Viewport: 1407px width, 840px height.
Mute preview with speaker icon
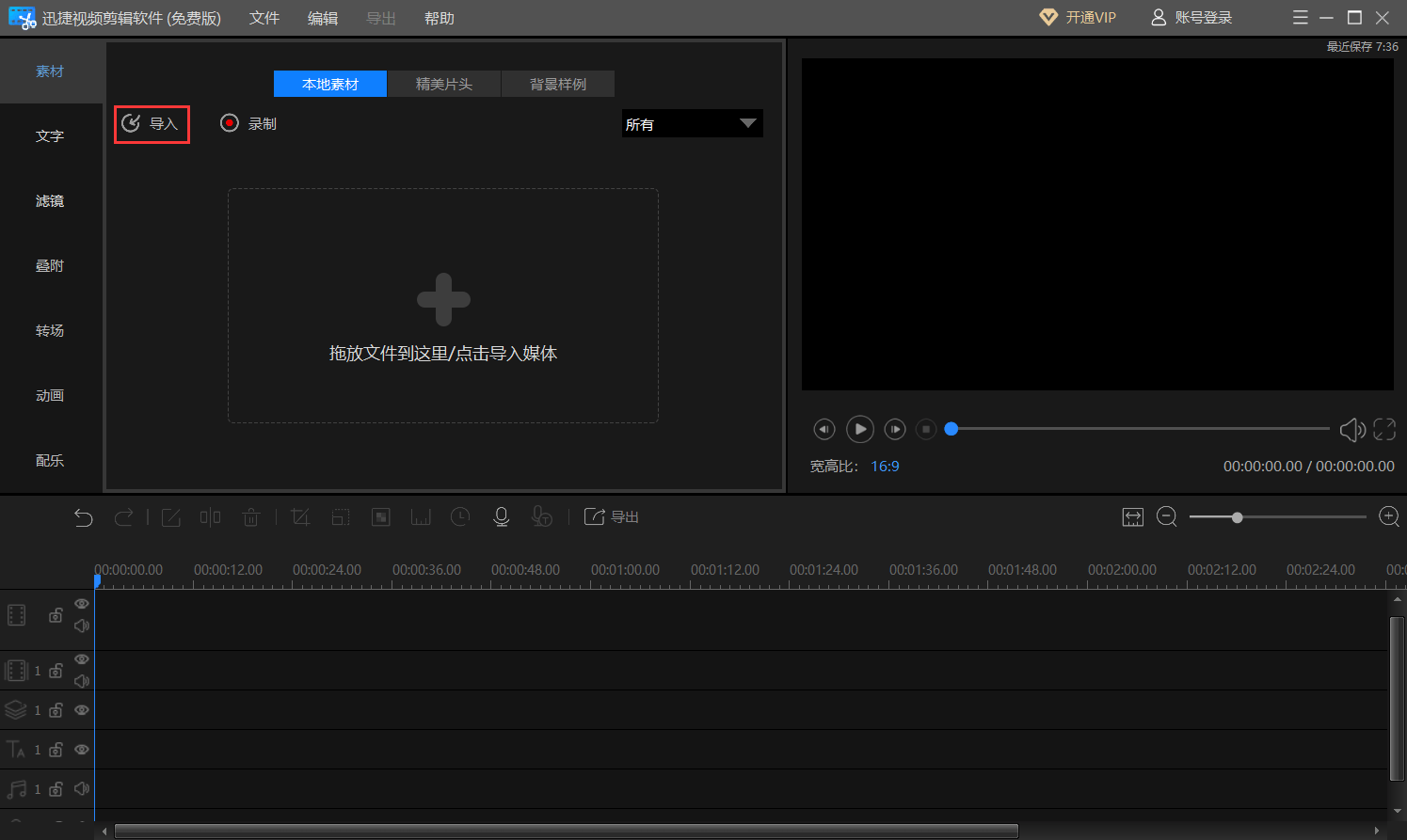pyautogui.click(x=1351, y=430)
